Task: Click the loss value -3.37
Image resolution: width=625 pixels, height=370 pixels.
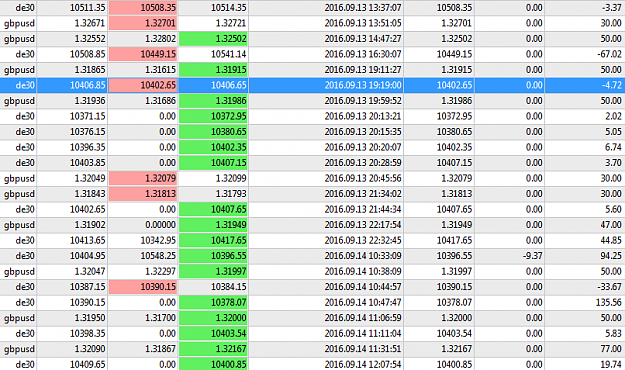Action: (x=611, y=8)
